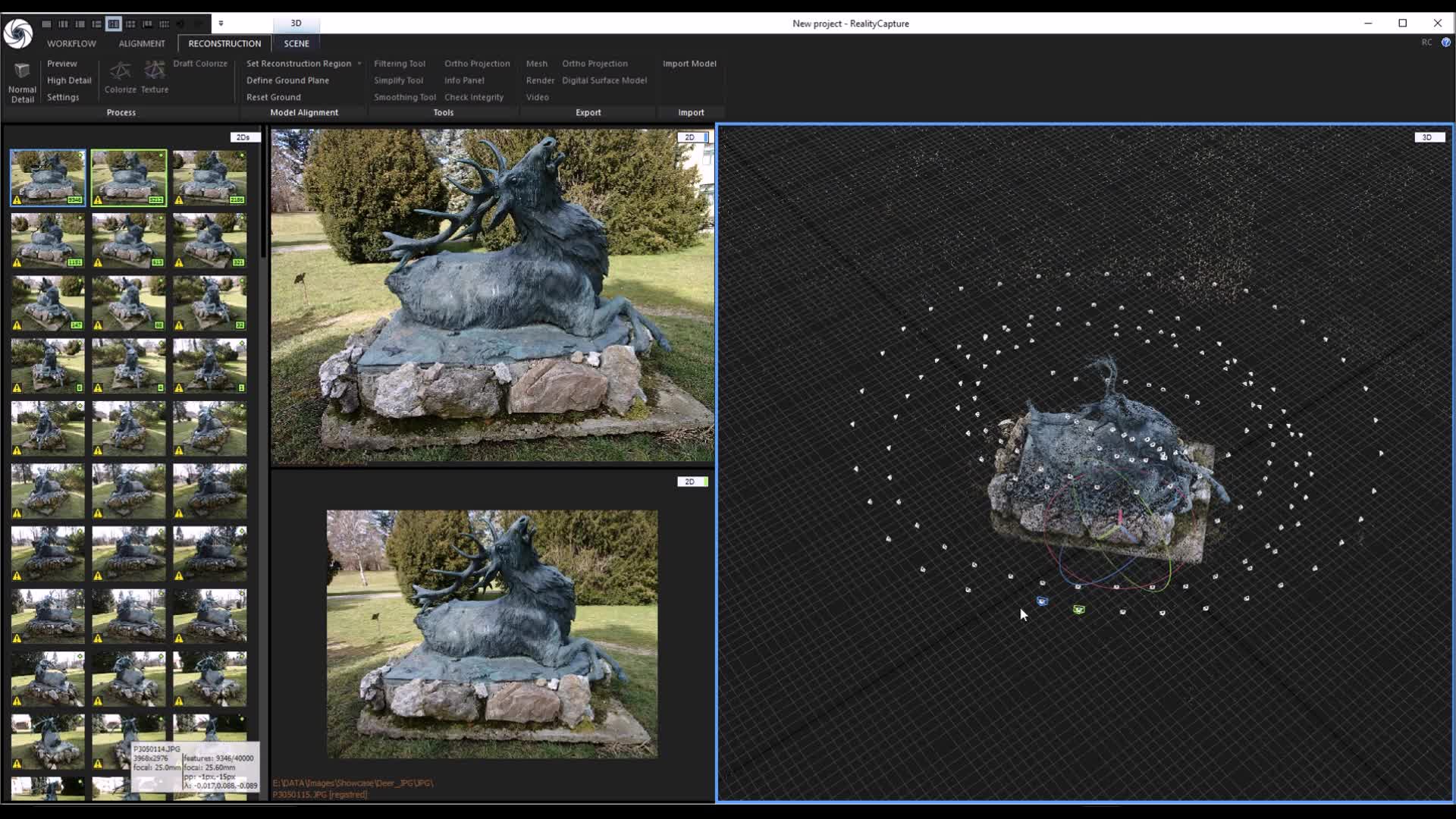
Task: Click Define Ground Plane
Action: 287,80
